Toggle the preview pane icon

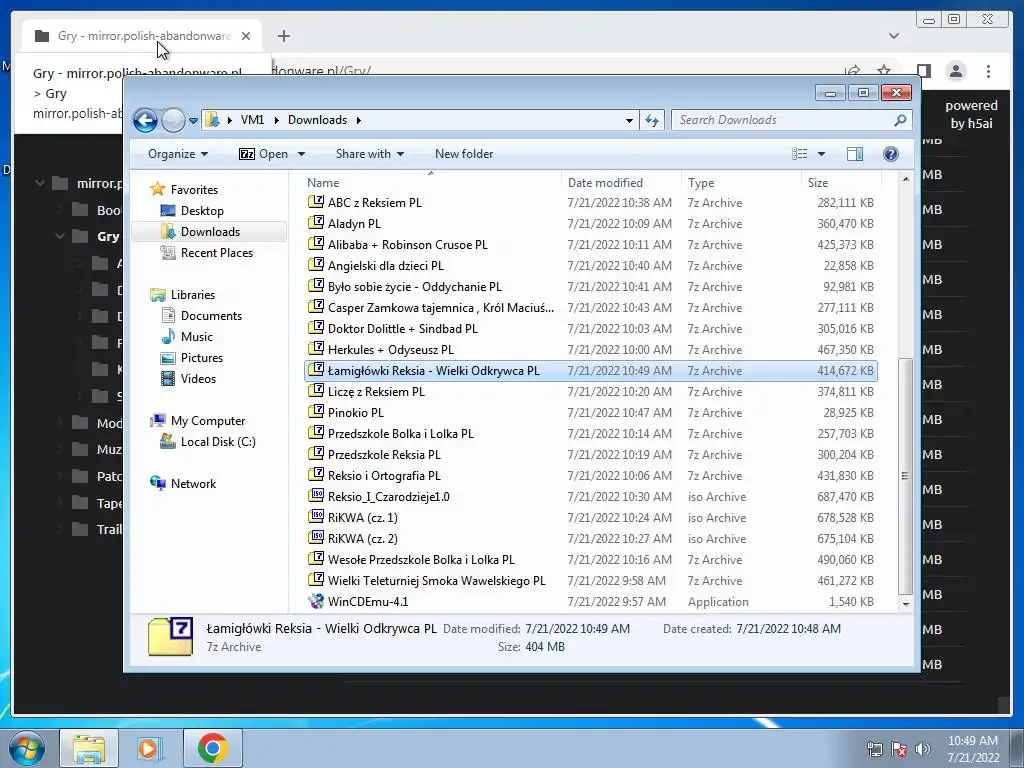(855, 154)
